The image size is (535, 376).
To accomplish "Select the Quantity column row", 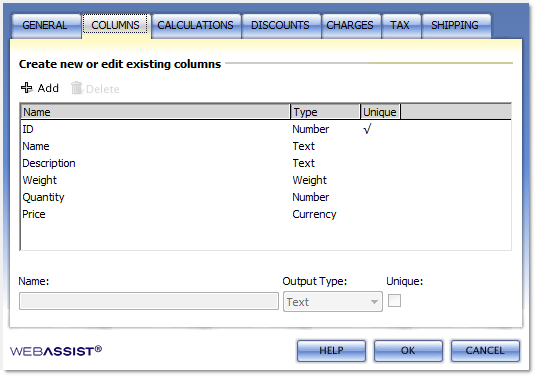I will [x=265, y=197].
